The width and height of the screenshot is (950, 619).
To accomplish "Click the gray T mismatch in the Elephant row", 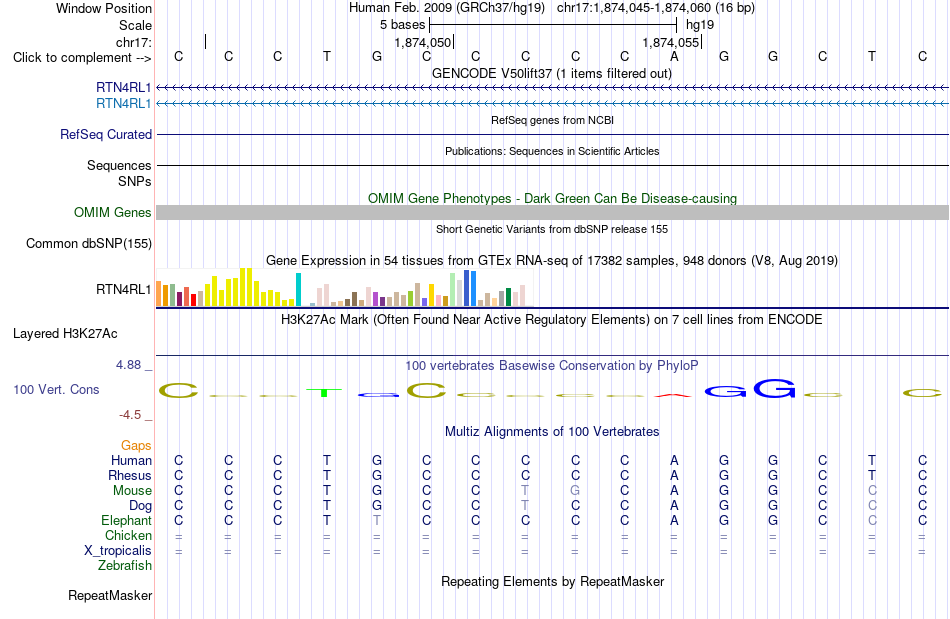I will click(x=377, y=520).
